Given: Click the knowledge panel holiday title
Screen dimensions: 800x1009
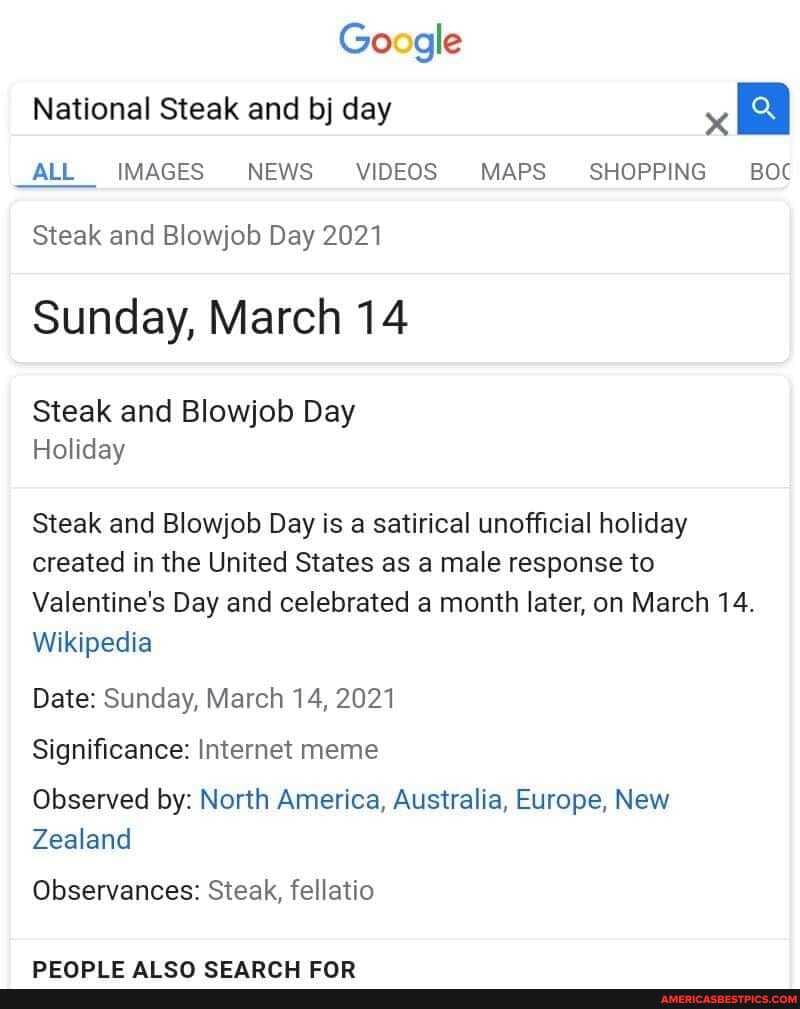Looking at the screenshot, I should pyautogui.click(x=193, y=411).
